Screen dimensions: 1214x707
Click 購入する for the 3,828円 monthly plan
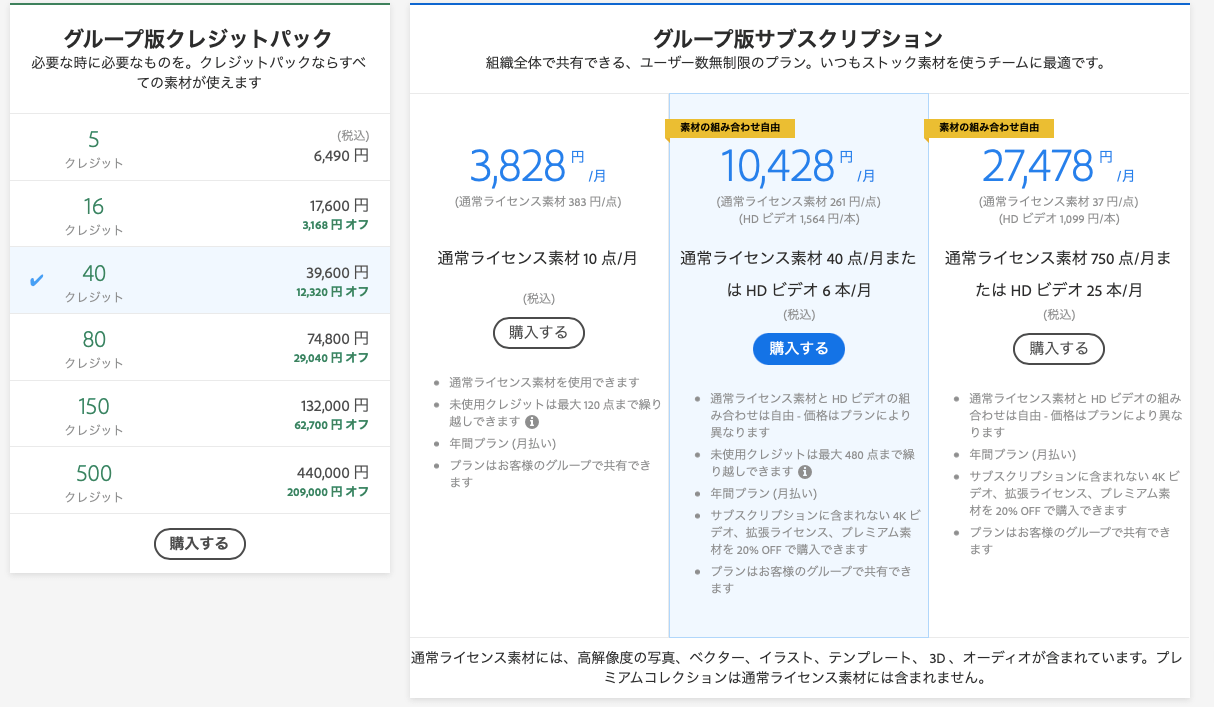(538, 333)
